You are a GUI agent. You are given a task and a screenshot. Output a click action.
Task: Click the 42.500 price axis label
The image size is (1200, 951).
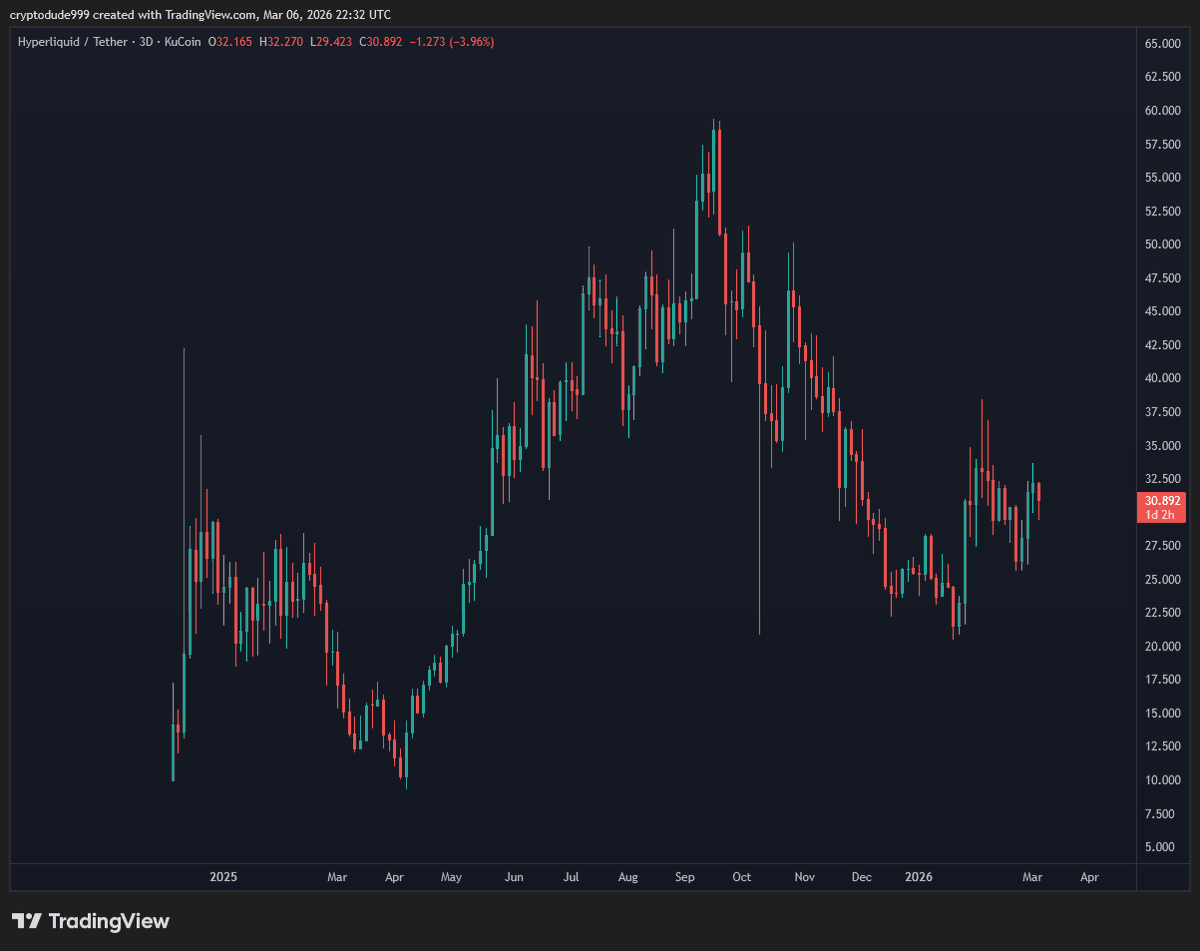click(1164, 345)
